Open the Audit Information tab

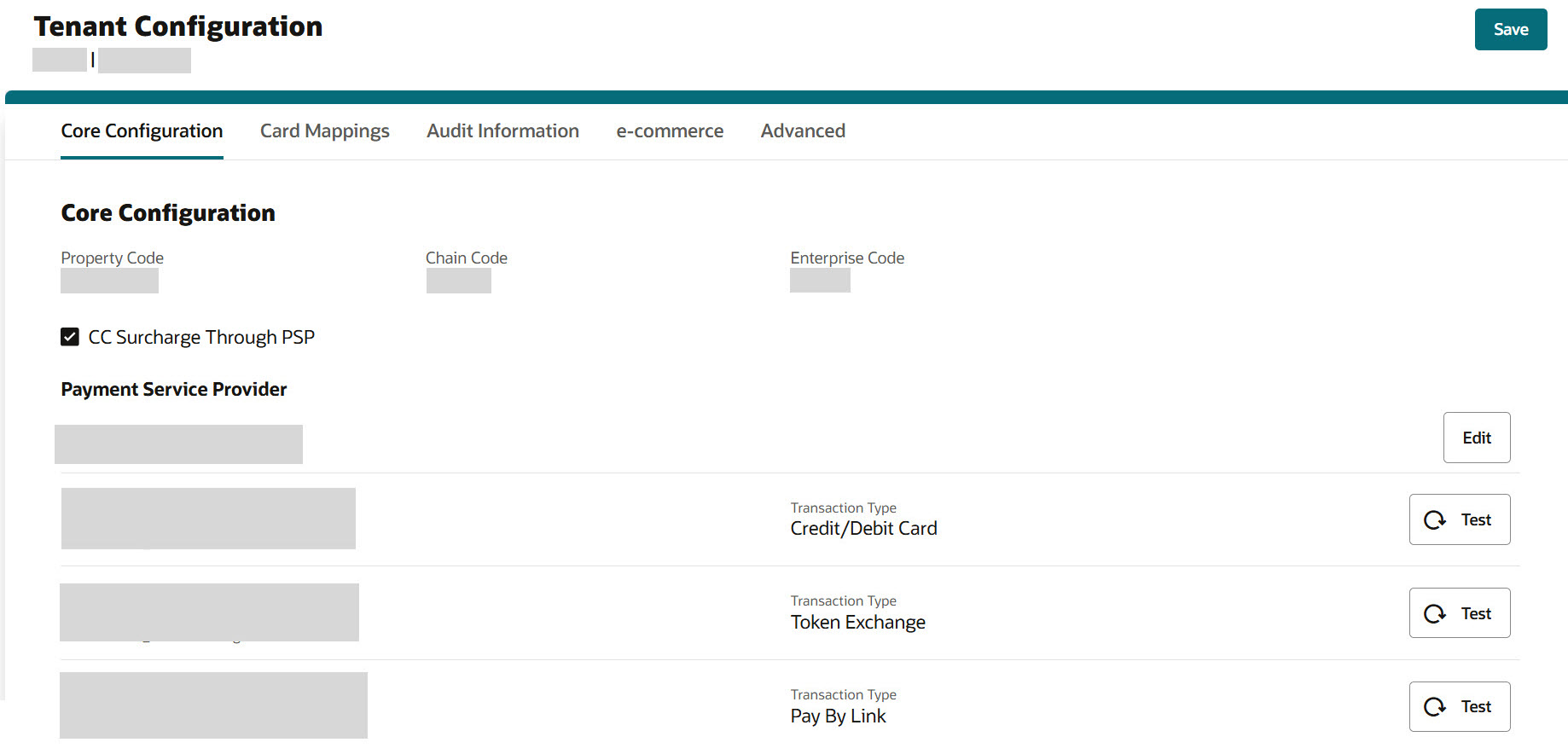click(x=502, y=130)
